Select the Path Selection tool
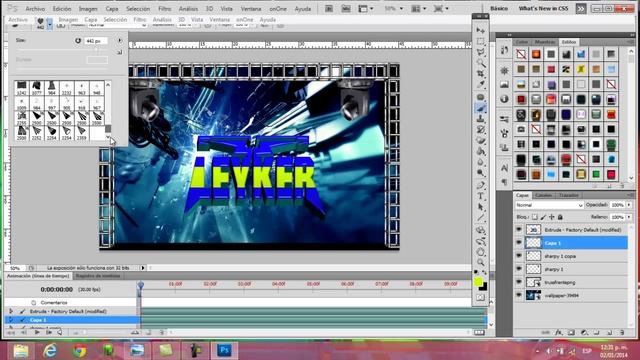640x360 pixels. click(481, 207)
